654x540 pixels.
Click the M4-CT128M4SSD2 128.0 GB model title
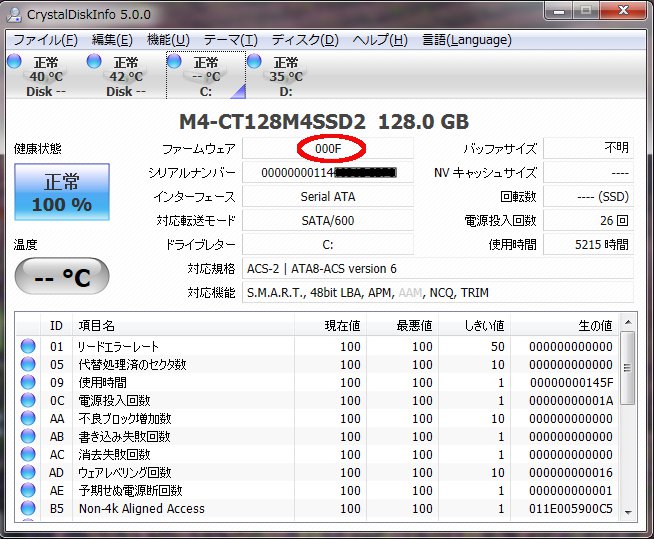click(x=324, y=122)
